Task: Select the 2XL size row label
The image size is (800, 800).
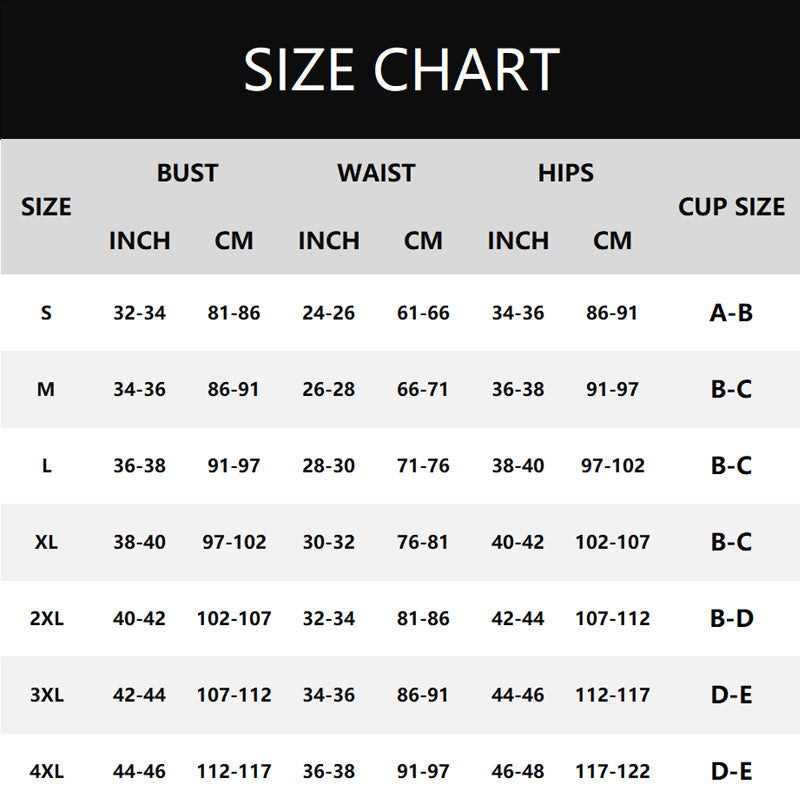Action: pyautogui.click(x=46, y=618)
